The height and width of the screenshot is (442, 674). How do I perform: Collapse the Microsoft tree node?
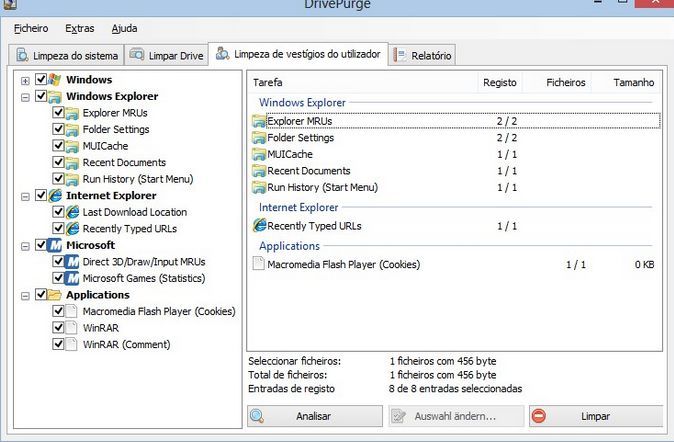25,246
